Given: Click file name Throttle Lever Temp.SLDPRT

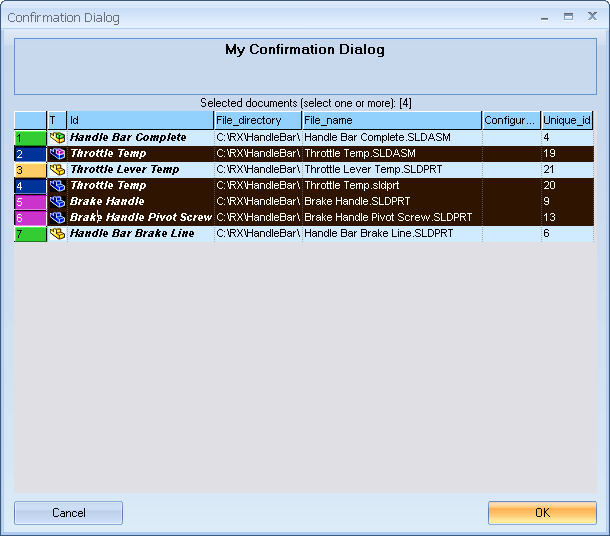Looking at the screenshot, I should [x=373, y=169].
